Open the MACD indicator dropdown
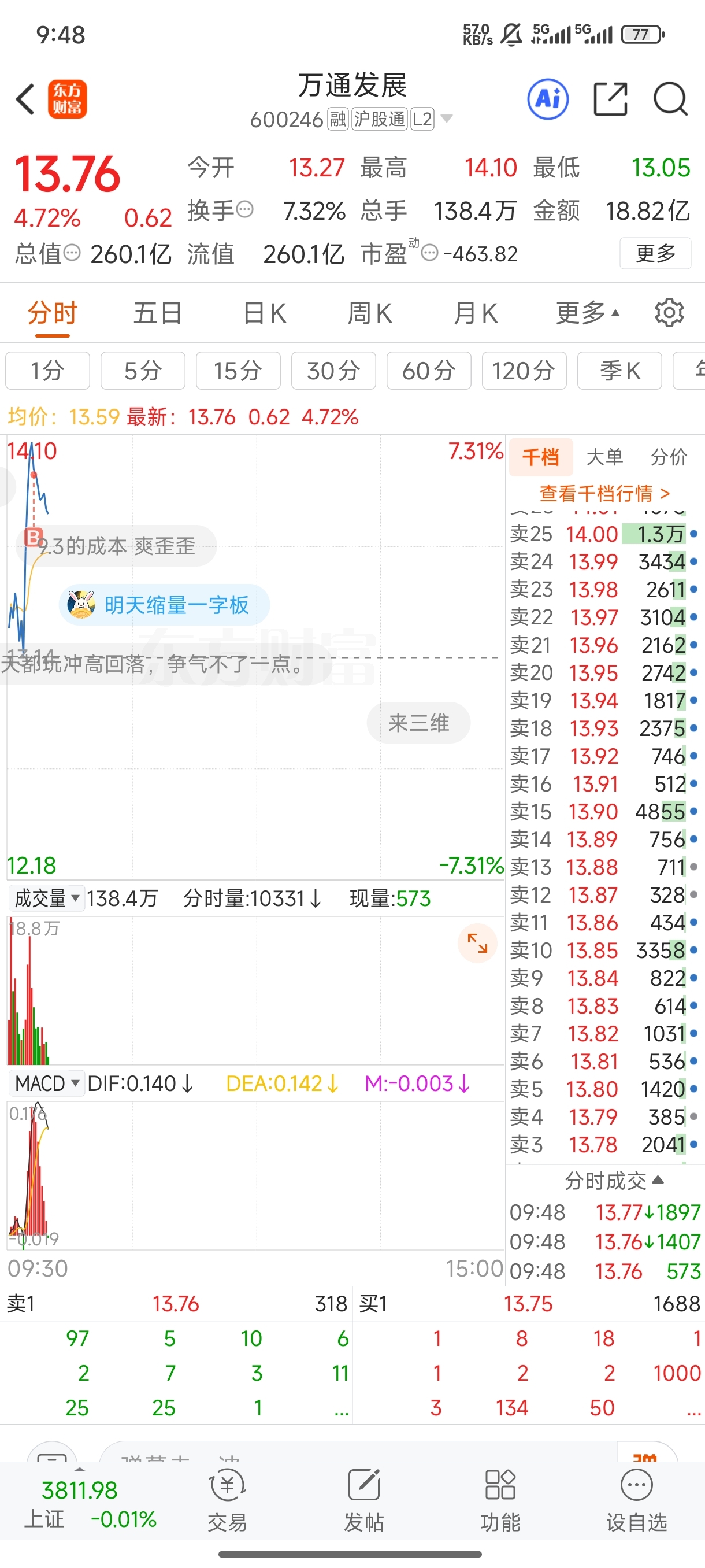Viewport: 705px width, 1568px height. (x=46, y=1083)
